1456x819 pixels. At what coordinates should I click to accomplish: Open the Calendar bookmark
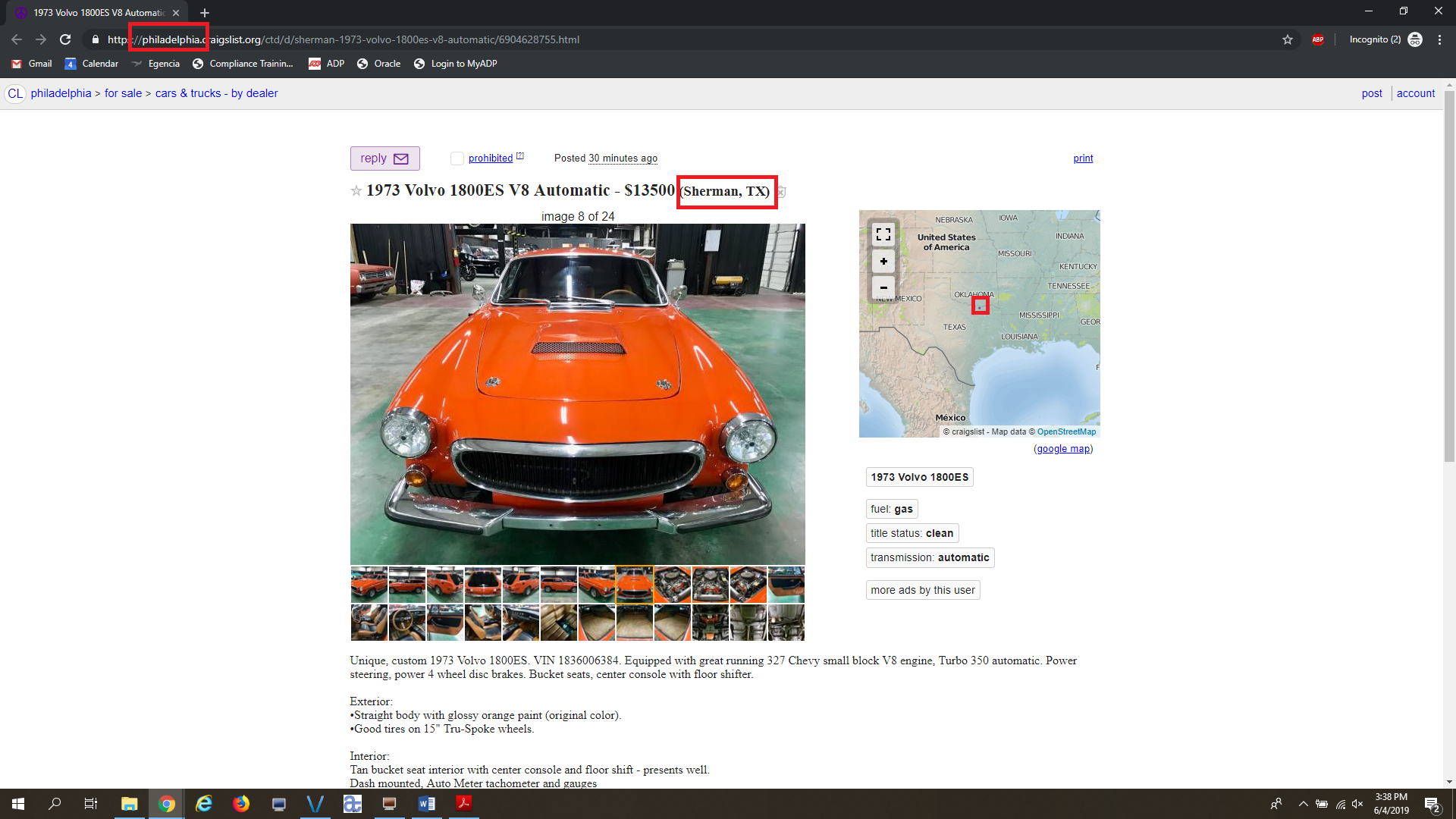coord(92,64)
